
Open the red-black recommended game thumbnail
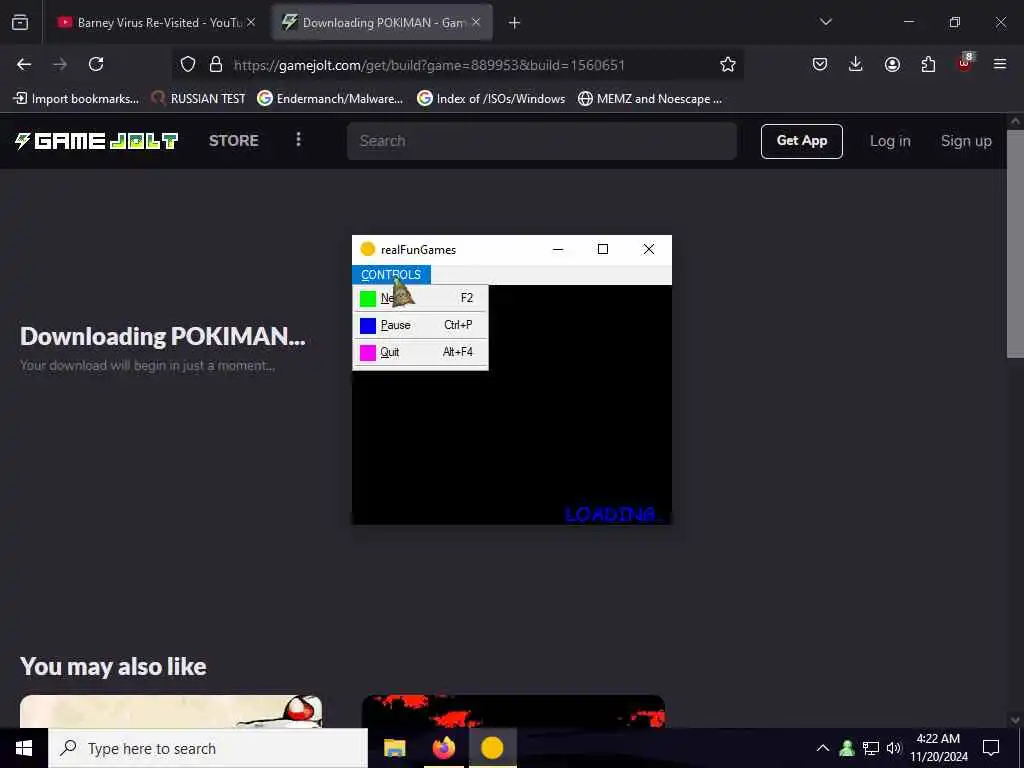(513, 711)
